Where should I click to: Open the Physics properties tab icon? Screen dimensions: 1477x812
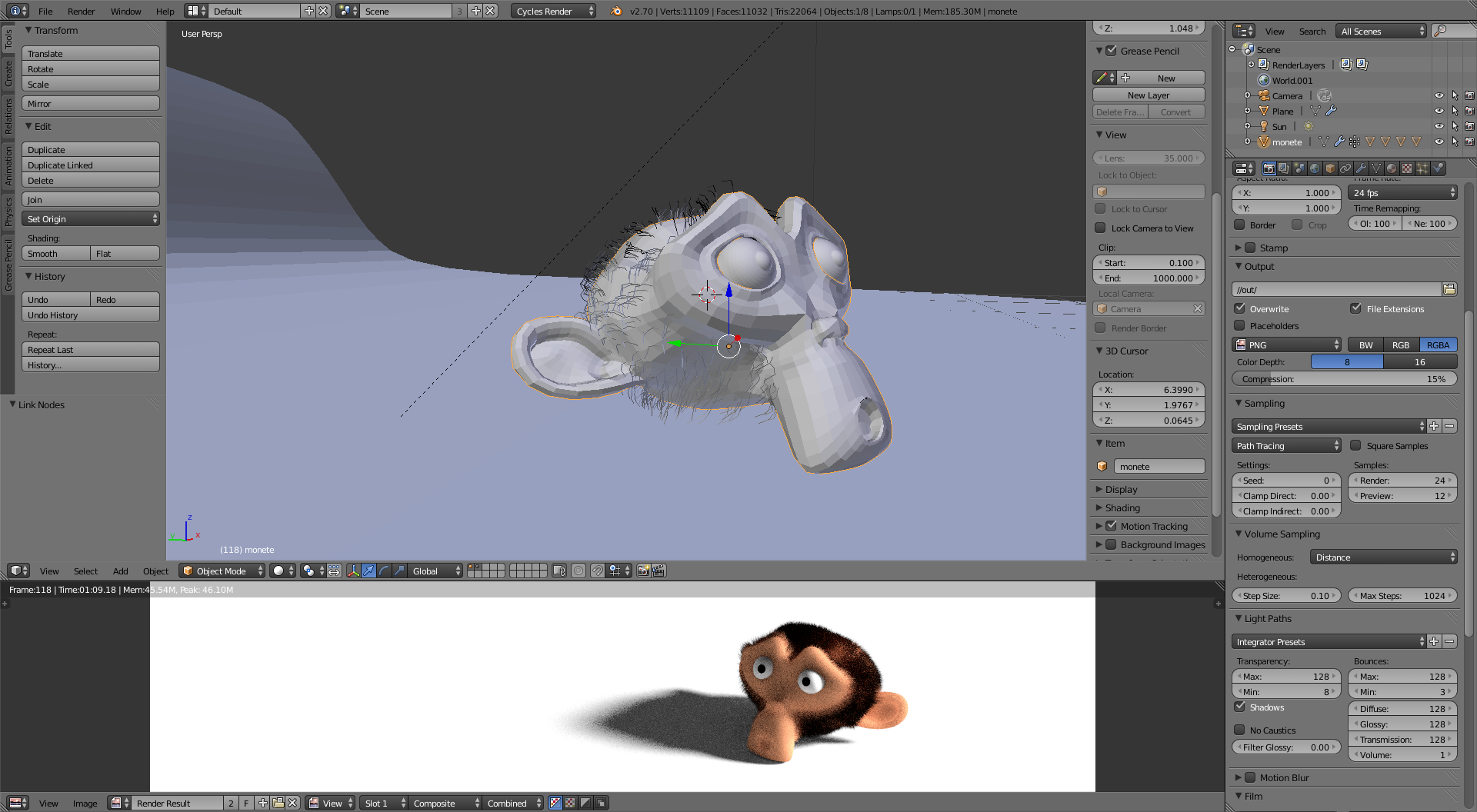(x=1438, y=168)
